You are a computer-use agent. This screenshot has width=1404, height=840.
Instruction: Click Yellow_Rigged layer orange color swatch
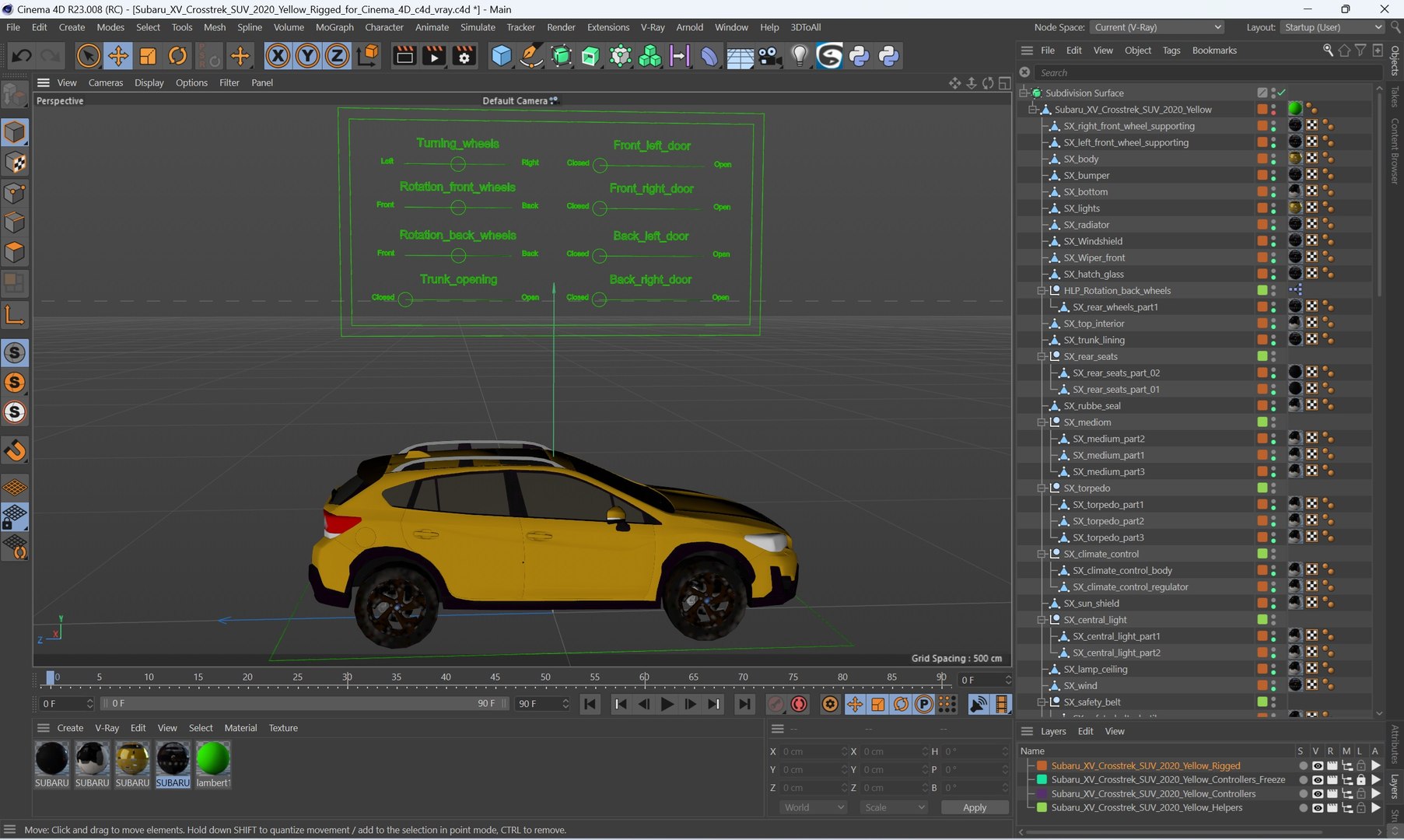tap(1042, 766)
